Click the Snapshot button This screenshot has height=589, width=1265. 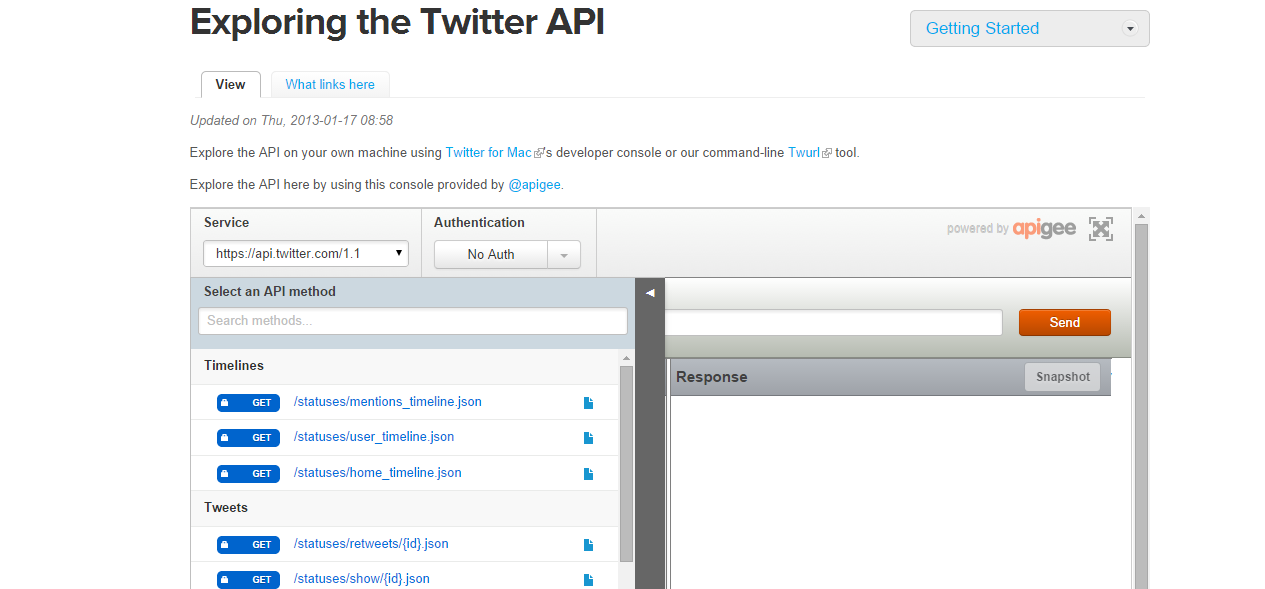coord(1063,377)
